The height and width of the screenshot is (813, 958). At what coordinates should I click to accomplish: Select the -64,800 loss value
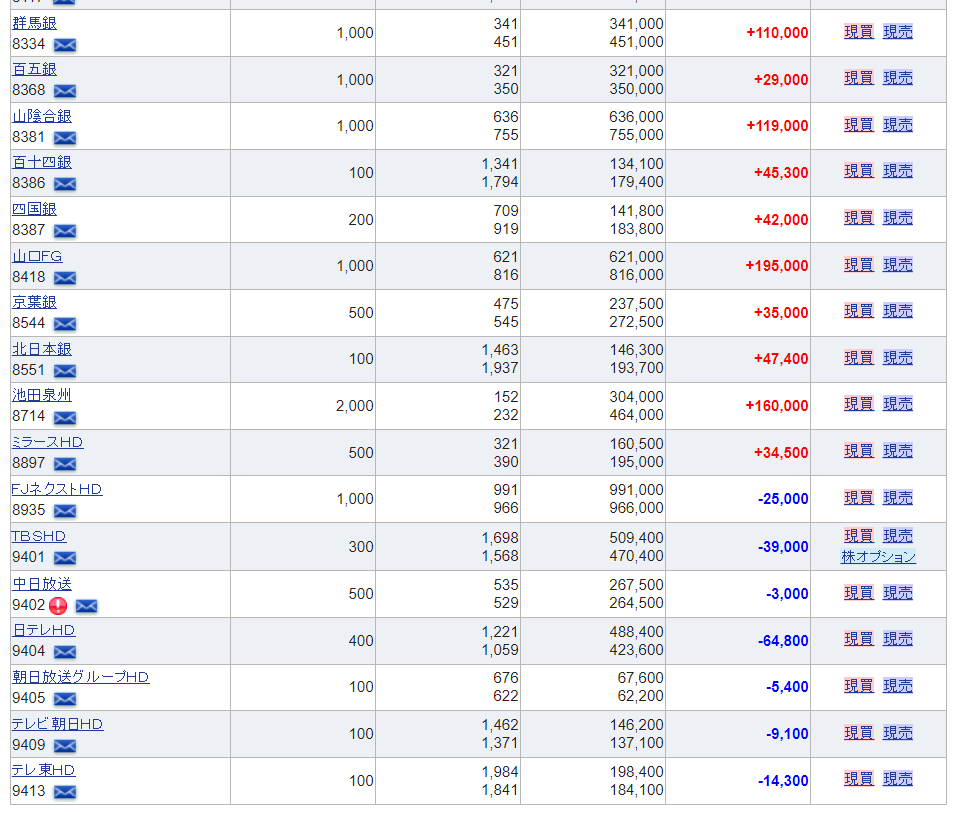point(783,641)
